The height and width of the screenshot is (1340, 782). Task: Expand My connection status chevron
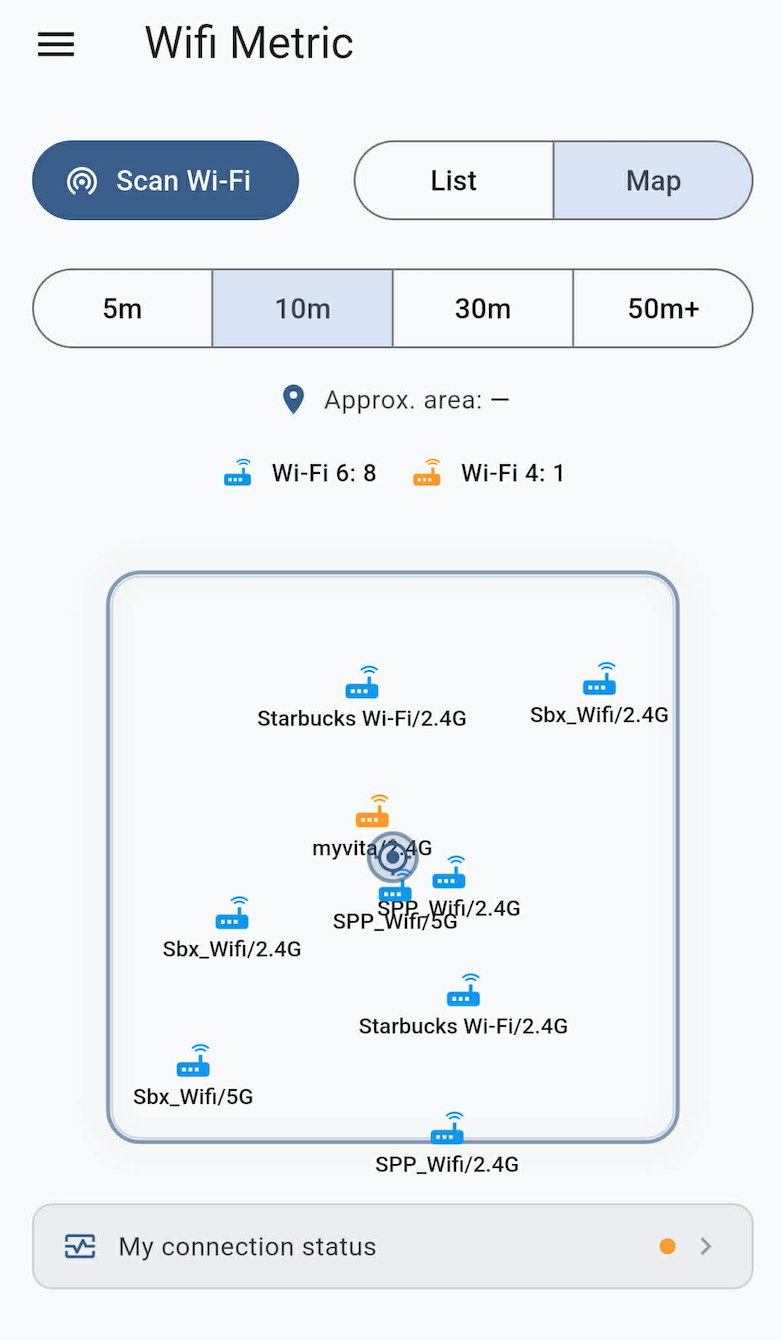pyautogui.click(x=706, y=1246)
